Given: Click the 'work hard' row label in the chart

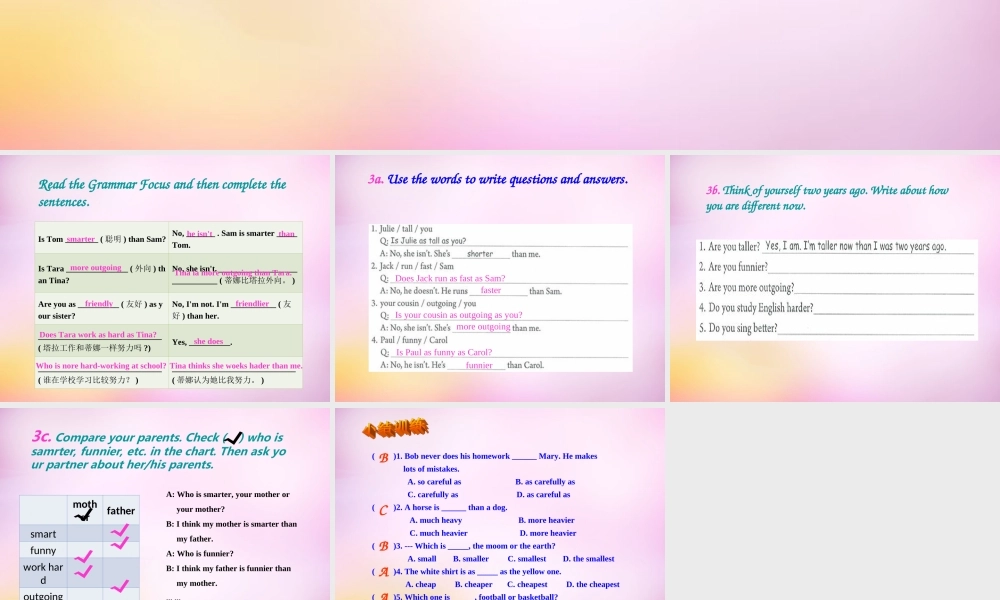Looking at the screenshot, I should pos(43,573).
